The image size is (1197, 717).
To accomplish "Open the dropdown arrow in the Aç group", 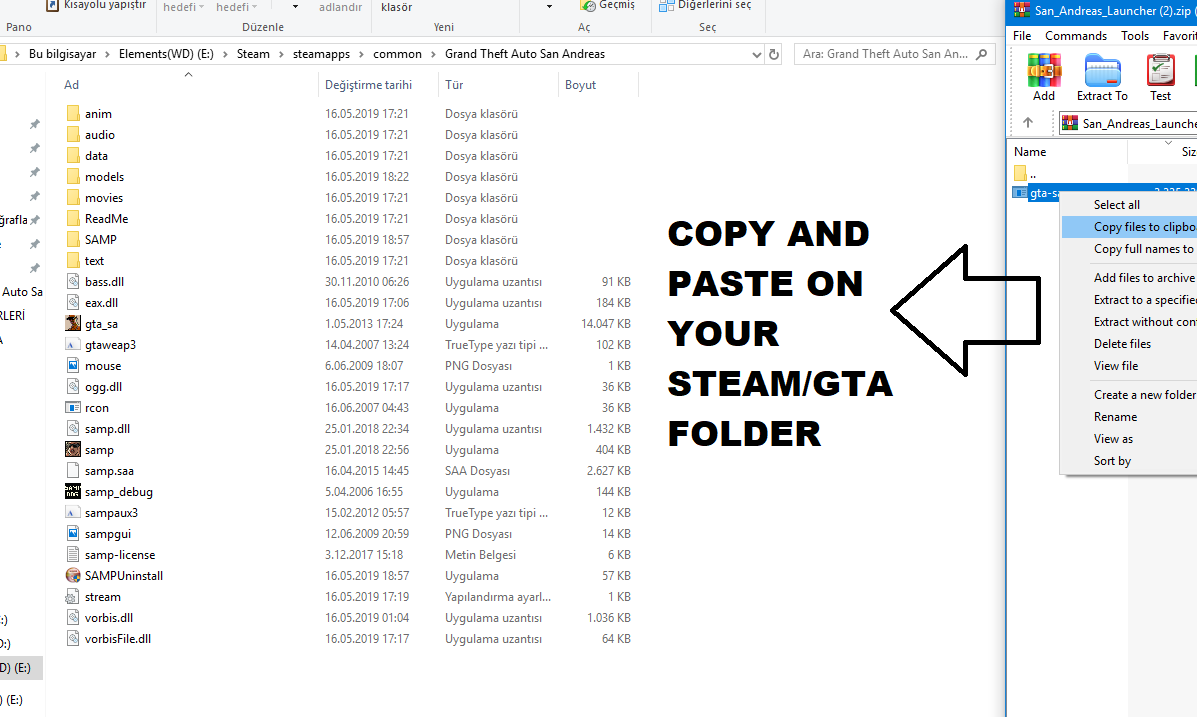I will pyautogui.click(x=549, y=7).
